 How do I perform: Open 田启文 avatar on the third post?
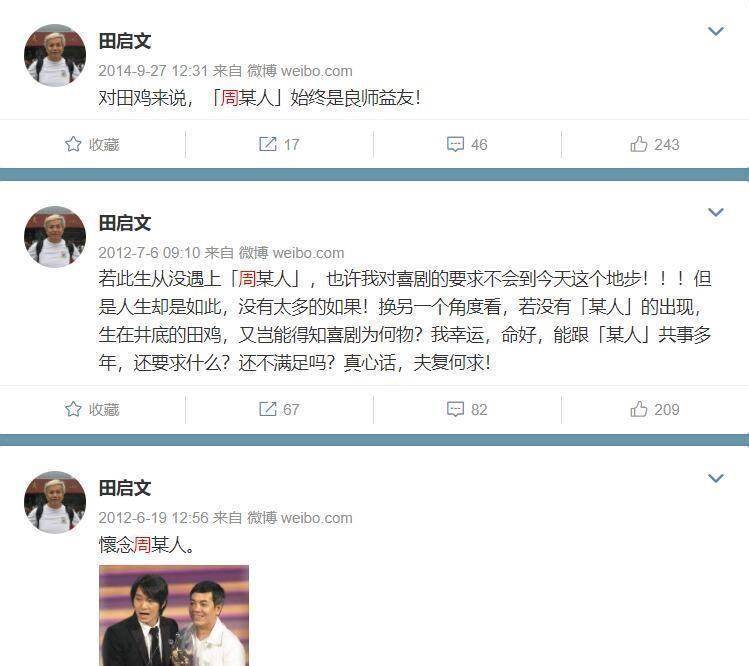click(x=55, y=502)
